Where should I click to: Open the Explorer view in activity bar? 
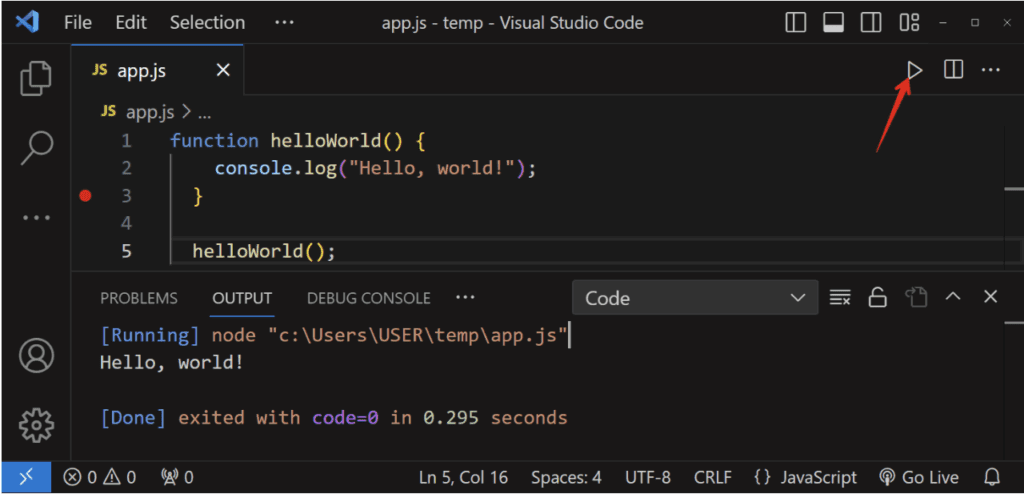click(x=37, y=78)
